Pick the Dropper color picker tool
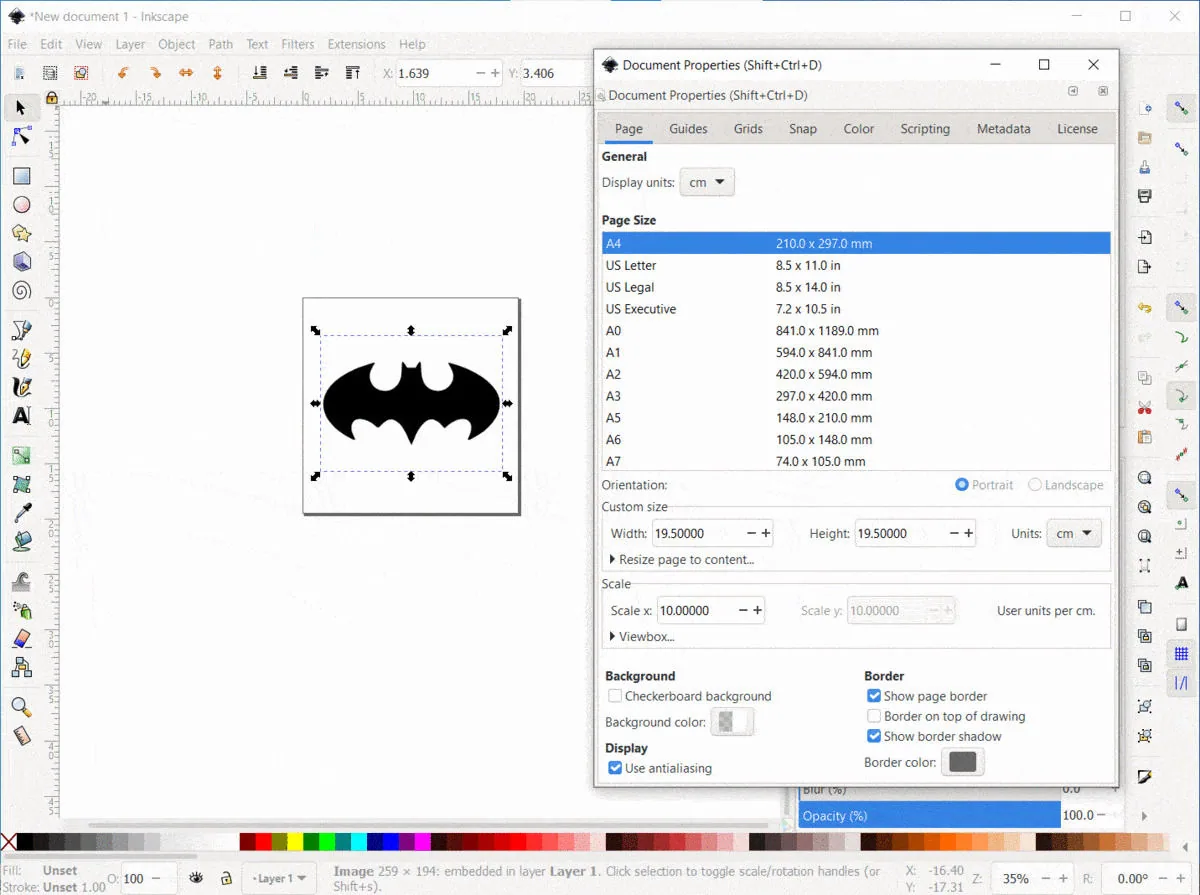 [21, 513]
